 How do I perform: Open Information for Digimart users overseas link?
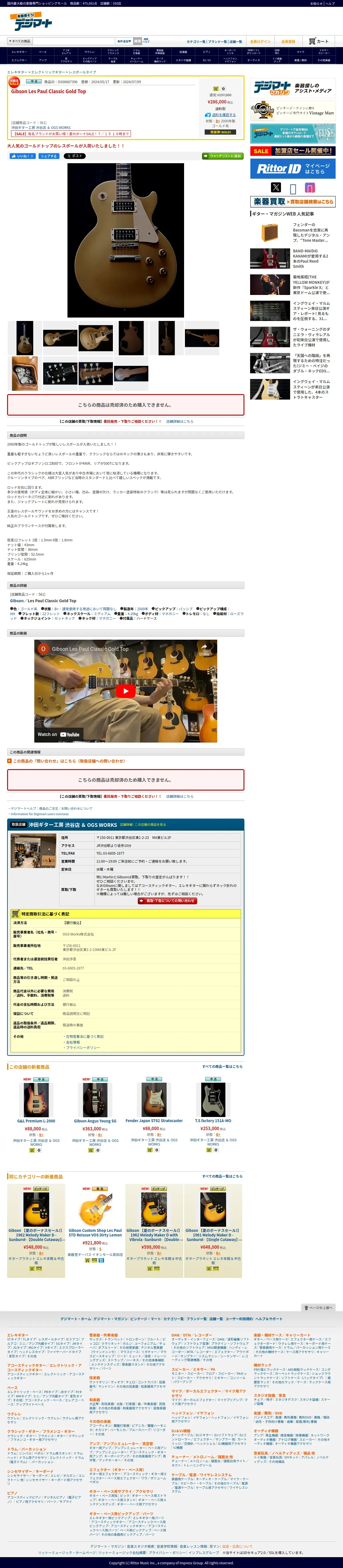point(40,814)
